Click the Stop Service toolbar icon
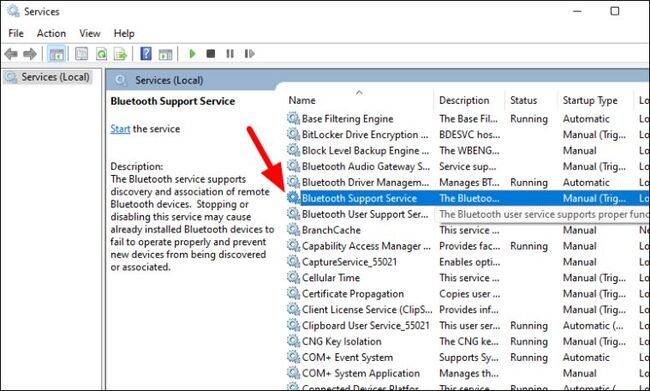Image resolution: width=650 pixels, height=391 pixels. (211, 53)
